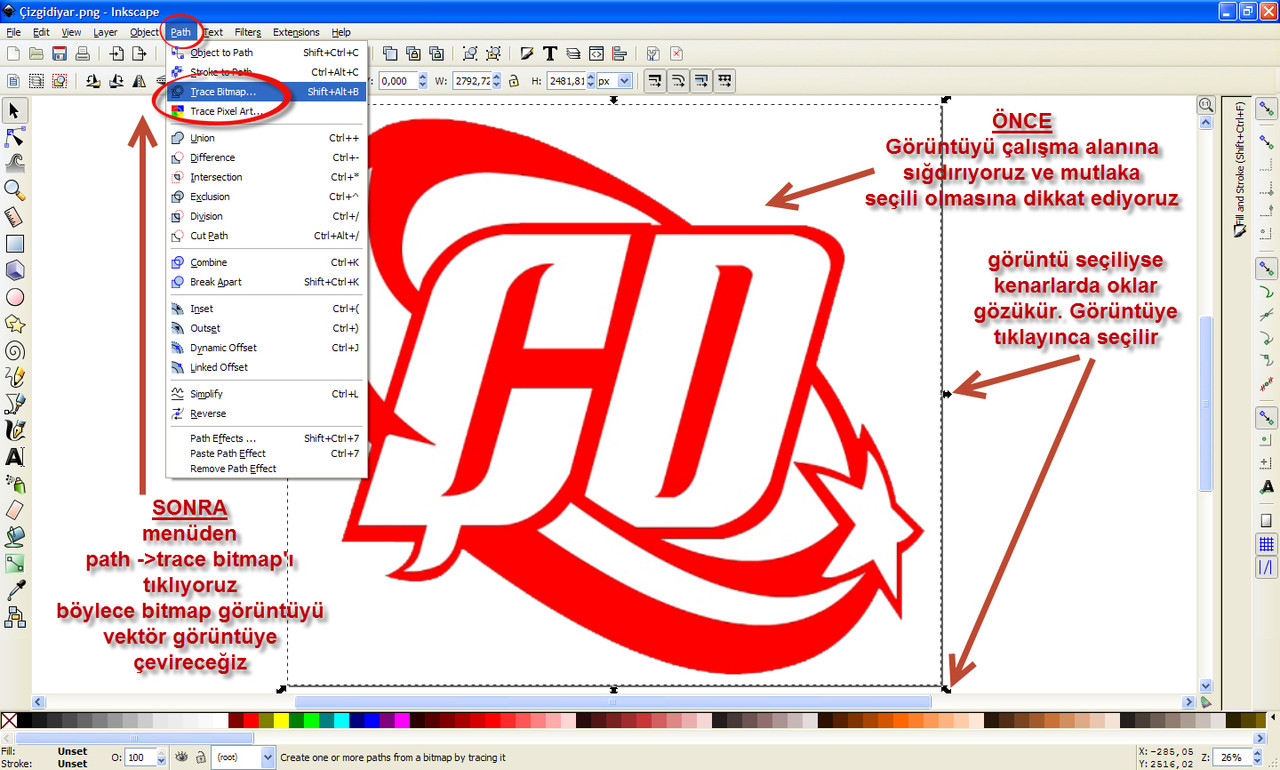Viewport: 1280px width, 770px height.
Task: Open the Text and Font dialog icon
Action: tap(550, 53)
